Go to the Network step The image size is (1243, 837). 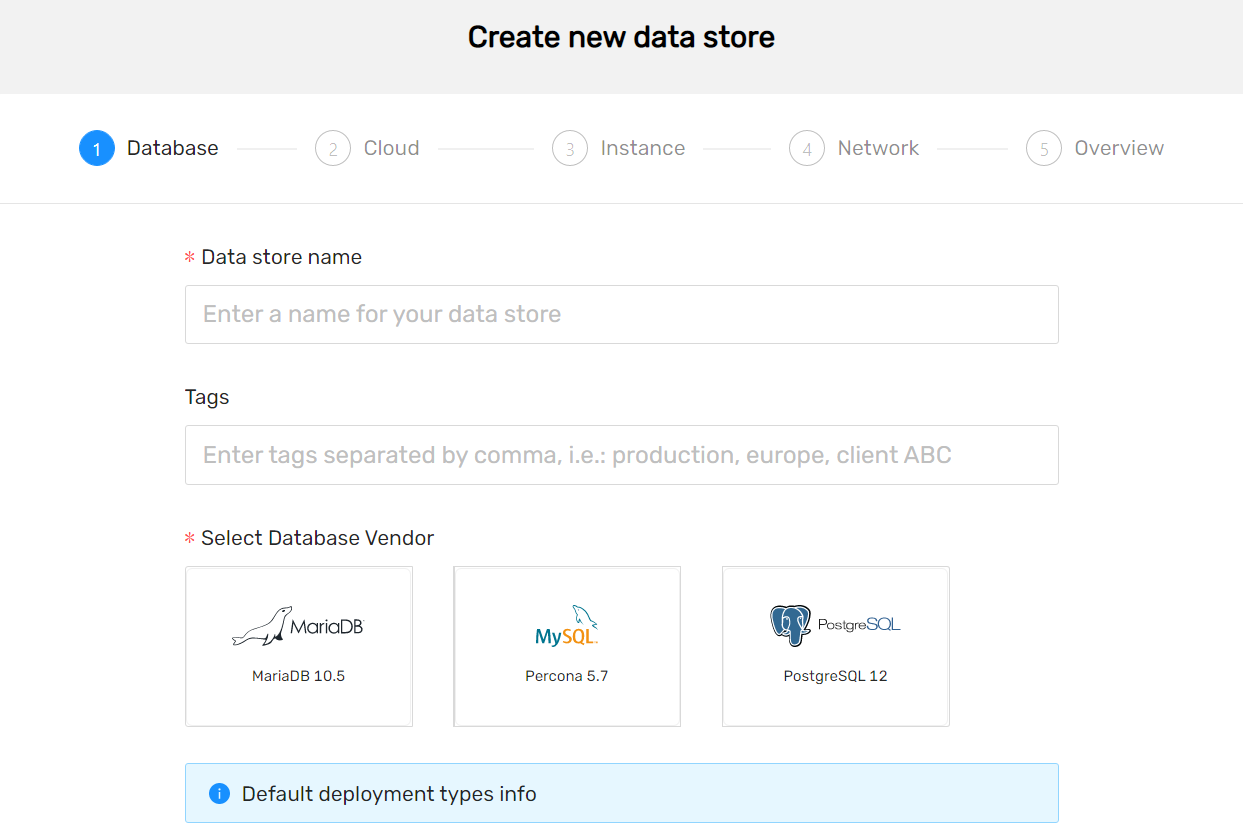[878, 147]
